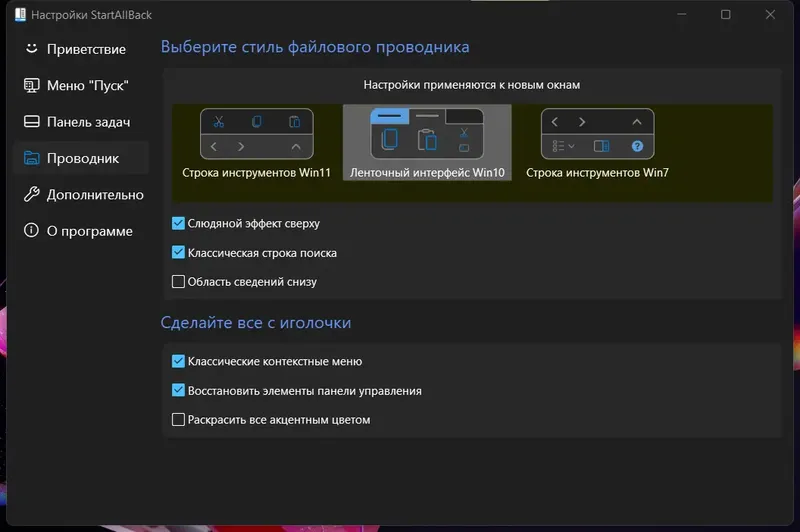Open the Приветствие section

[x=81, y=49]
